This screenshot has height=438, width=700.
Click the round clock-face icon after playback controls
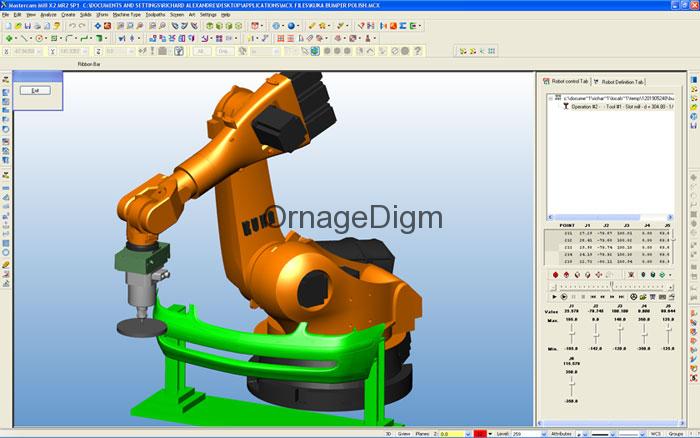pyautogui.click(x=633, y=297)
